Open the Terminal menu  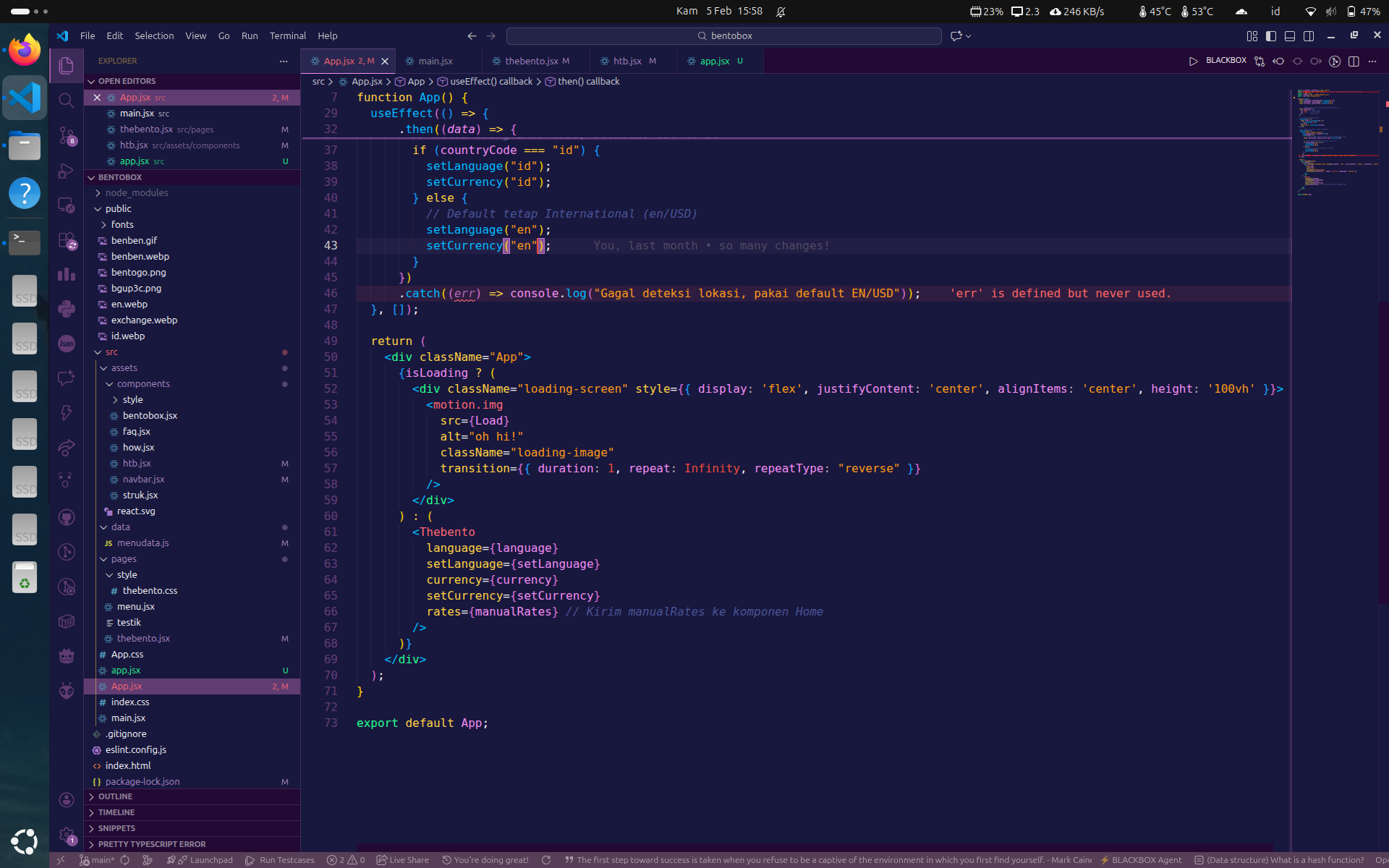287,36
